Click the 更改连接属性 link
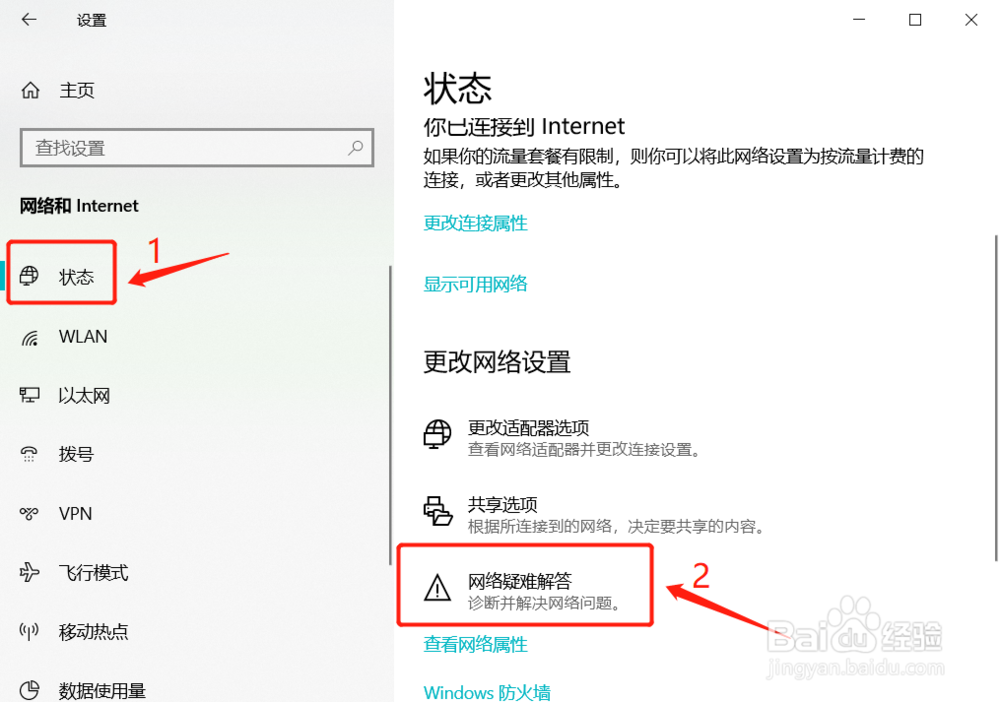1000x702 pixels. click(475, 223)
